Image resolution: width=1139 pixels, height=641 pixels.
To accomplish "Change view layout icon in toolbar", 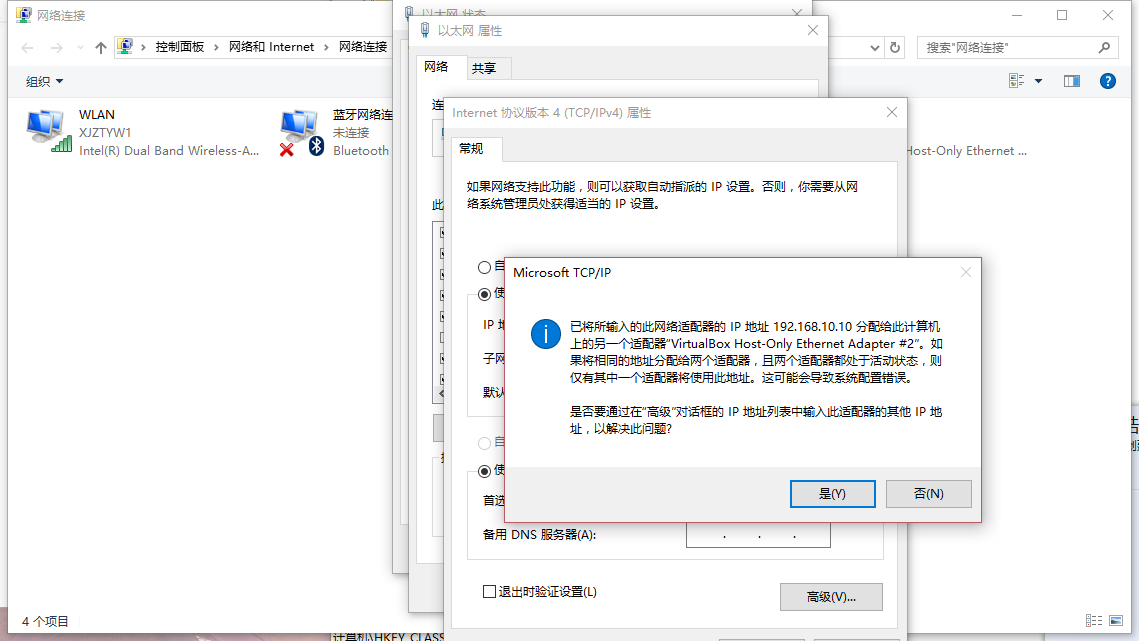I will point(1016,81).
